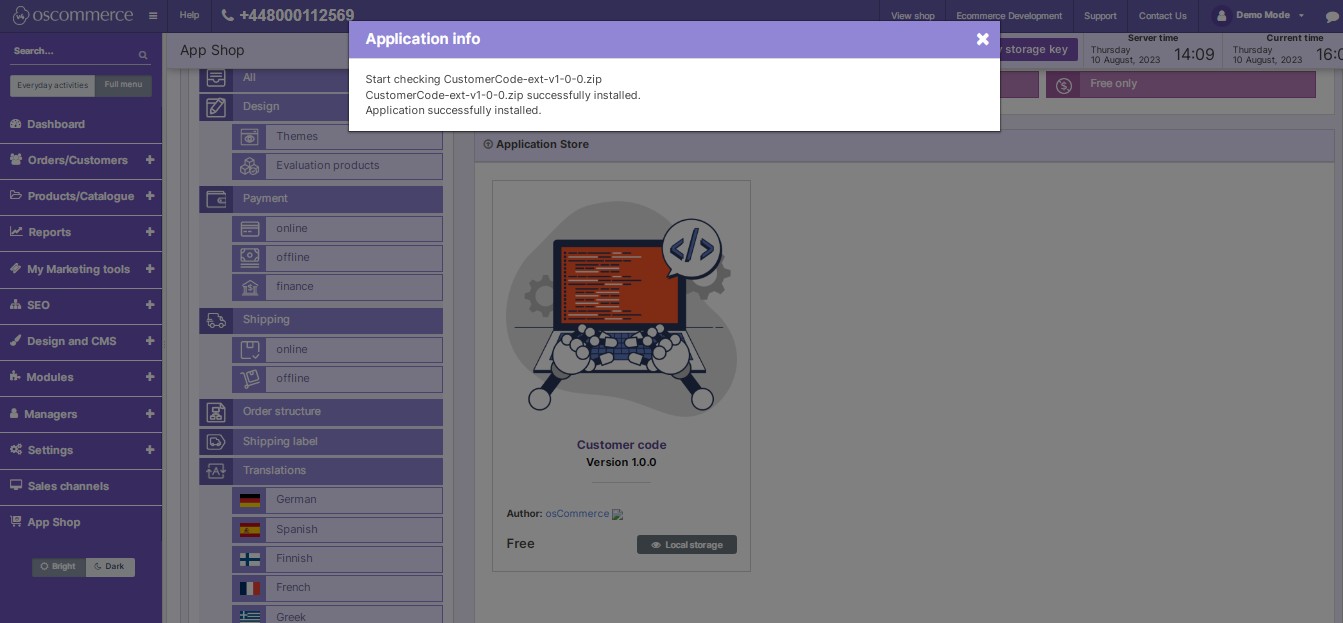Open Dashboard from the sidebar
This screenshot has width=1343, height=623.
click(x=56, y=124)
